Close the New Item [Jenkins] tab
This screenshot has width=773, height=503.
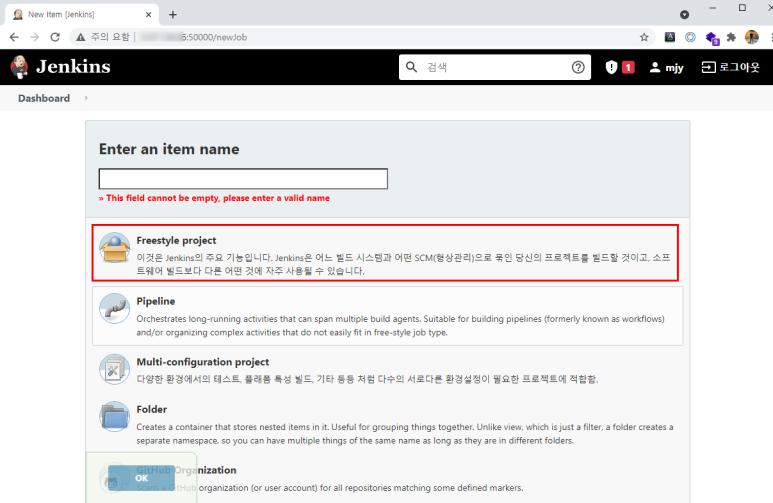(x=148, y=15)
